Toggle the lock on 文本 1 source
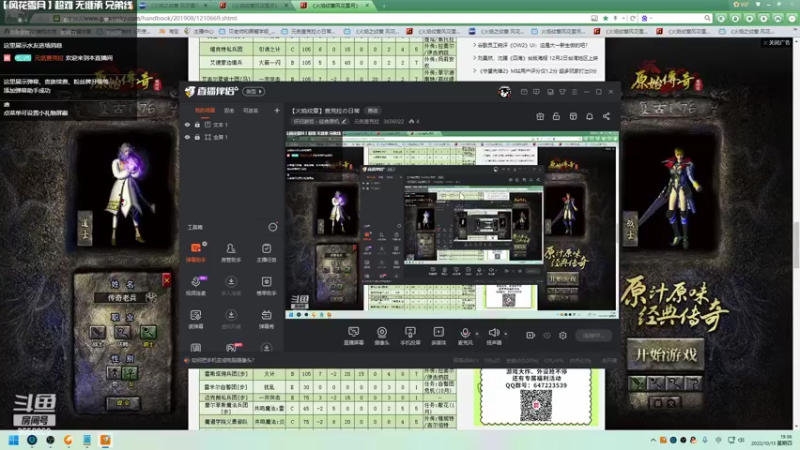 click(x=197, y=124)
